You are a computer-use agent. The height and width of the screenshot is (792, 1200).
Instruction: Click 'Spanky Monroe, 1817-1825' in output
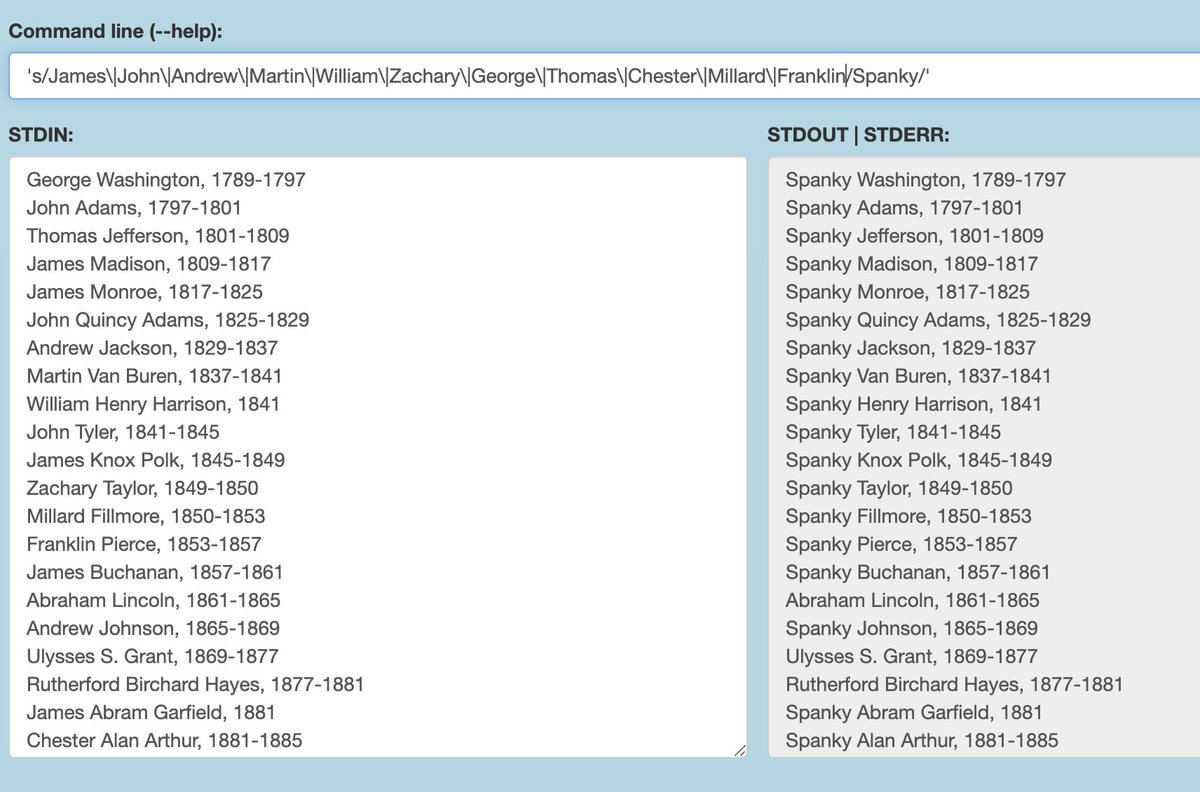908,292
